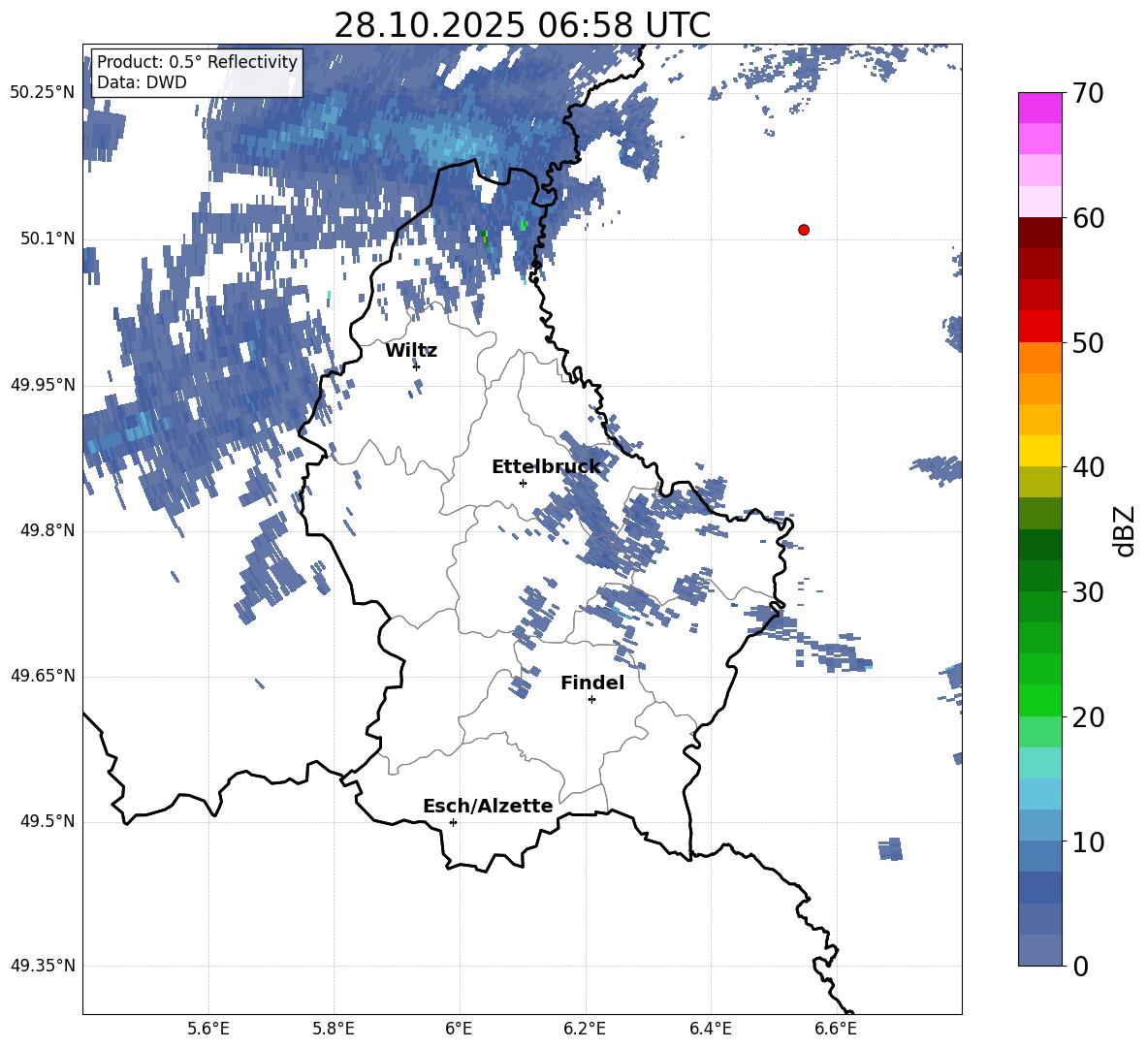The height and width of the screenshot is (1048, 1148).
Task: Click the 50.1°N latitude label
Action: click(48, 238)
